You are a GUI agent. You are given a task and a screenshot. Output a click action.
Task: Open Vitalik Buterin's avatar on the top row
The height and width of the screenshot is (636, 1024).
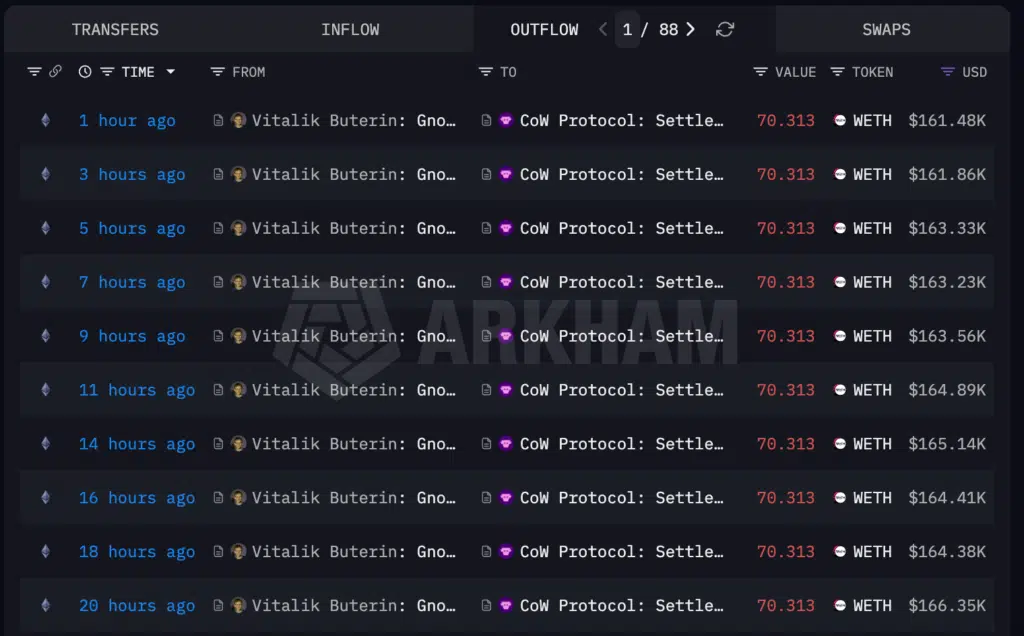240,120
